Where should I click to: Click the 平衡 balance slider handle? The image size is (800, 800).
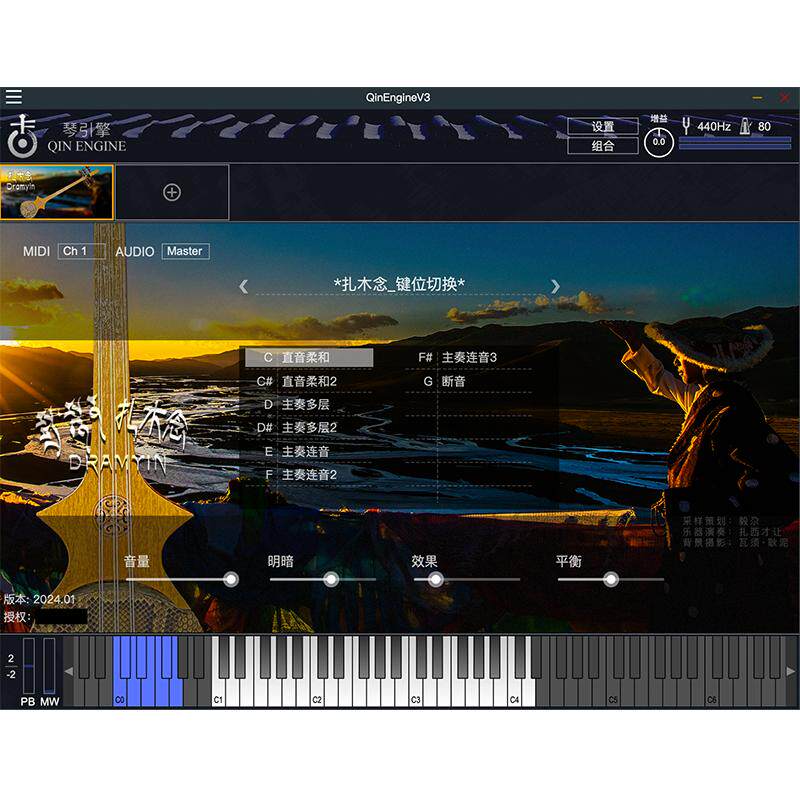click(611, 579)
